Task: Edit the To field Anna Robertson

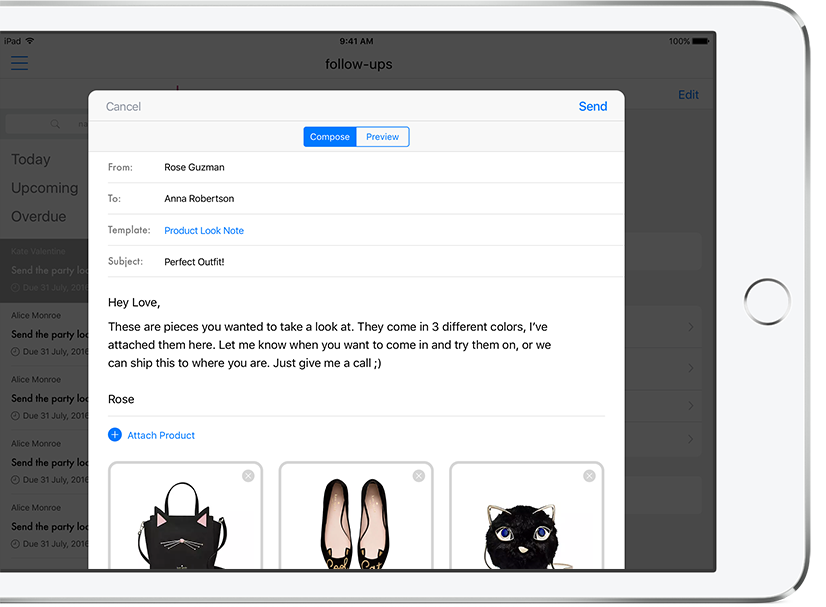Action: point(366,199)
